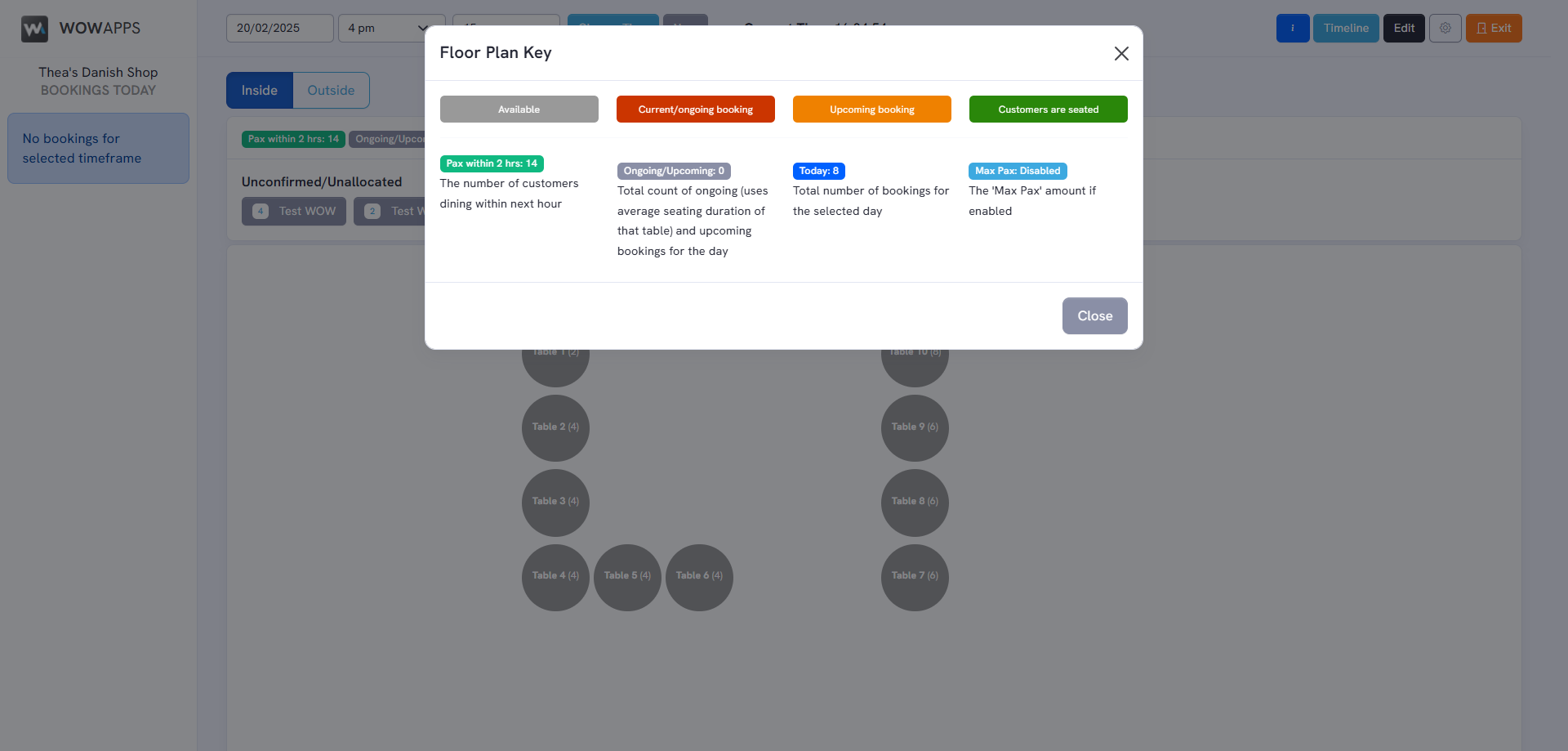Click the Exit door button
Image resolution: width=1568 pixels, height=751 pixels.
pyautogui.click(x=1493, y=29)
